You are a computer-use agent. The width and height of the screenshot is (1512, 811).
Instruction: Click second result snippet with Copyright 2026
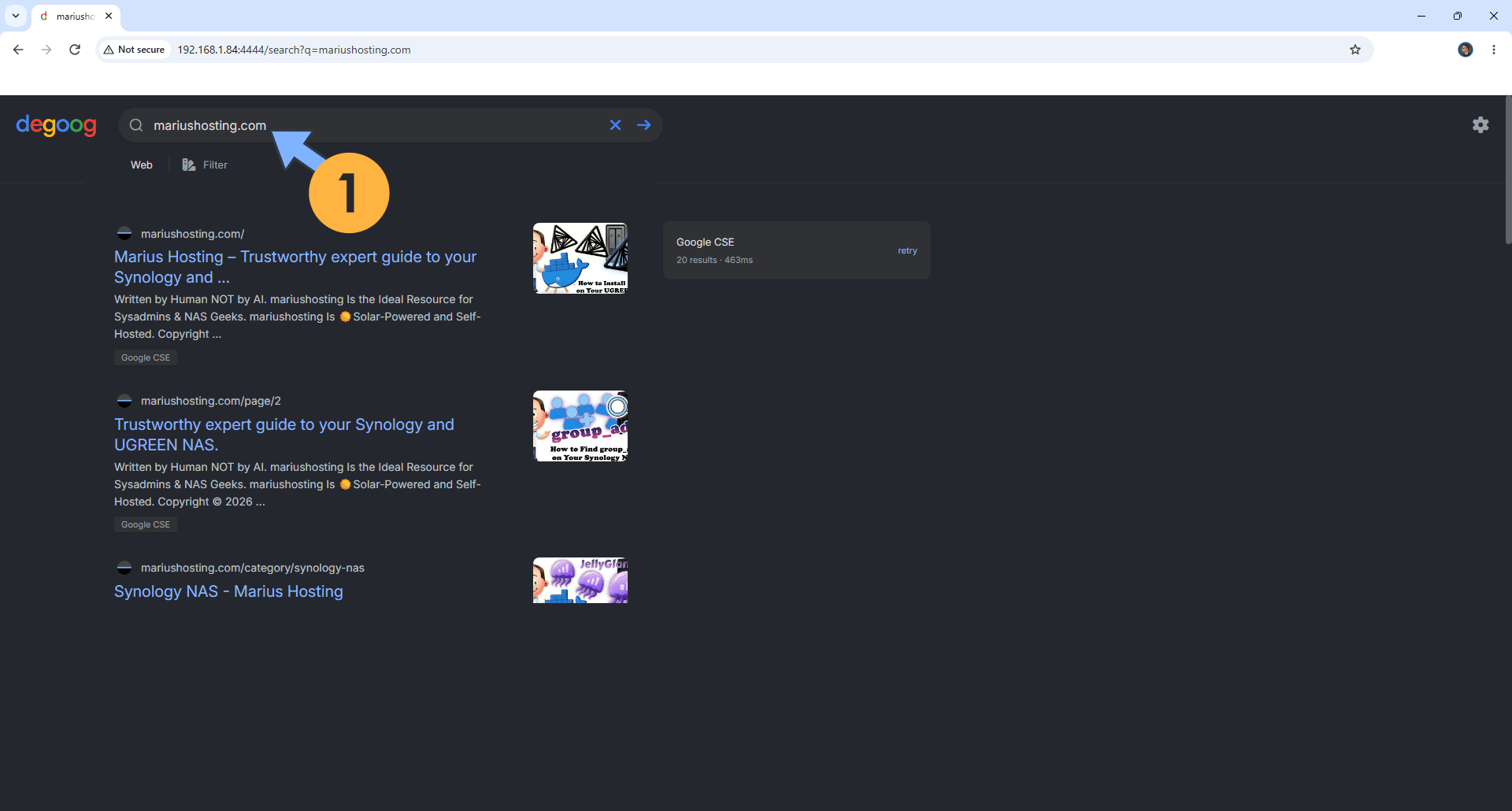pyautogui.click(x=298, y=484)
